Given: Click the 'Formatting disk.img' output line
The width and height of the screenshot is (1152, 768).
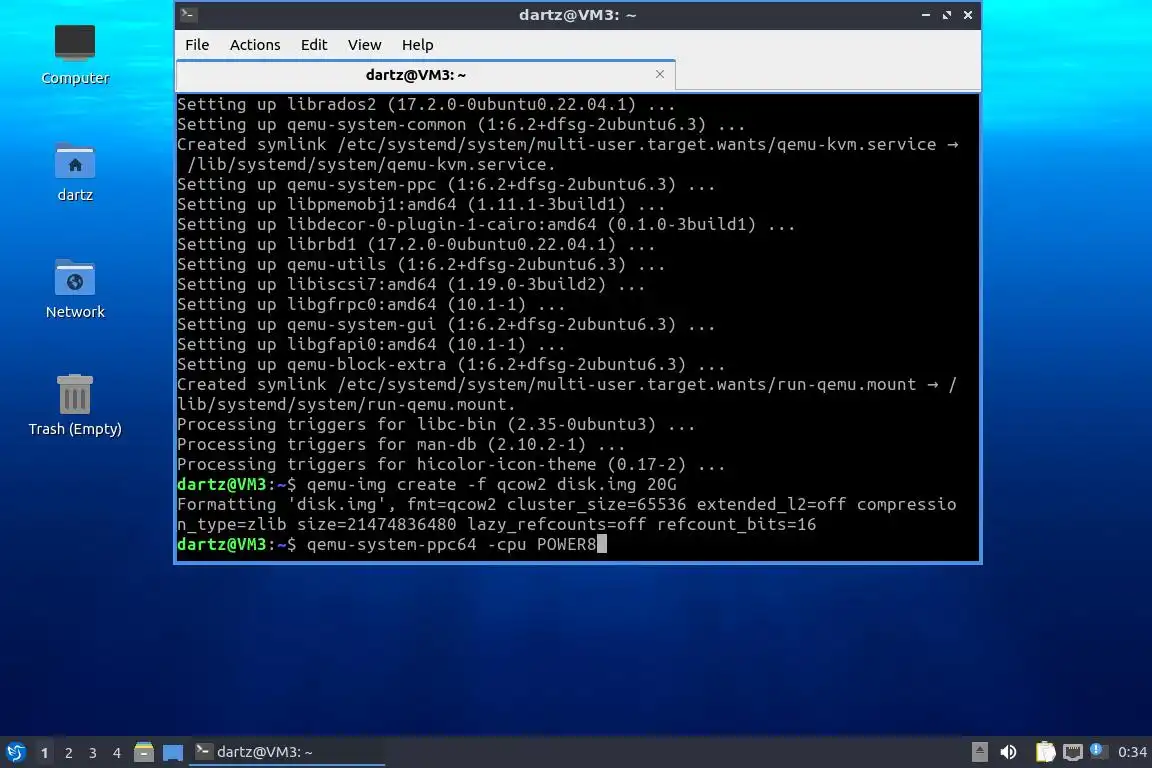Looking at the screenshot, I should (566, 514).
